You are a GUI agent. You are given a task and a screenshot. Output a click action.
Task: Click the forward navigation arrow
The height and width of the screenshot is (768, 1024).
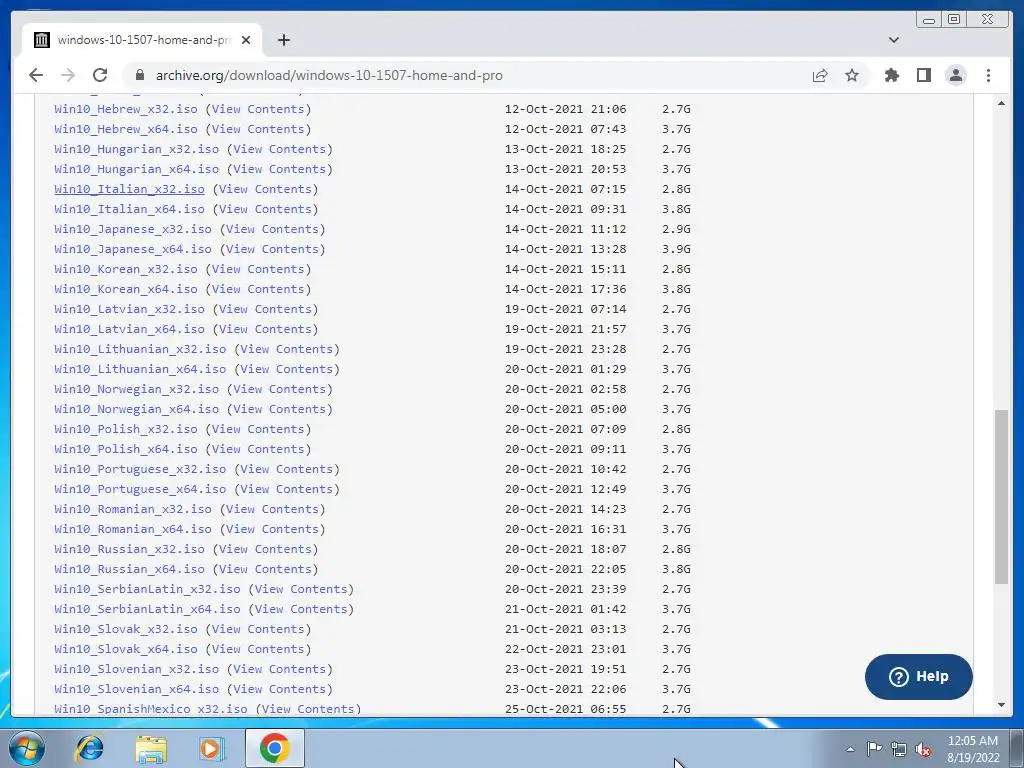68,75
